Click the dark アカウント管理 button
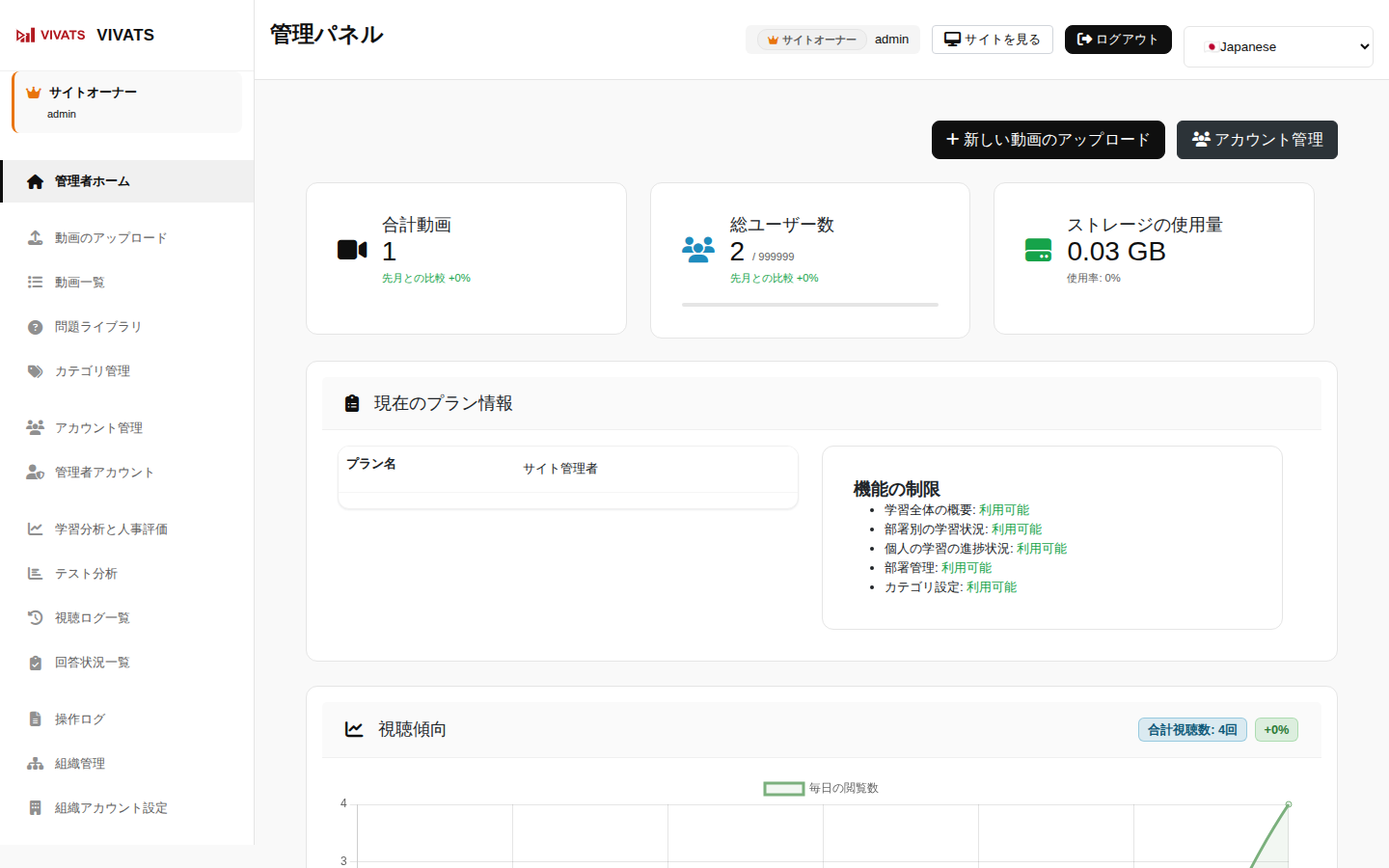This screenshot has height=868, width=1389. click(x=1257, y=140)
